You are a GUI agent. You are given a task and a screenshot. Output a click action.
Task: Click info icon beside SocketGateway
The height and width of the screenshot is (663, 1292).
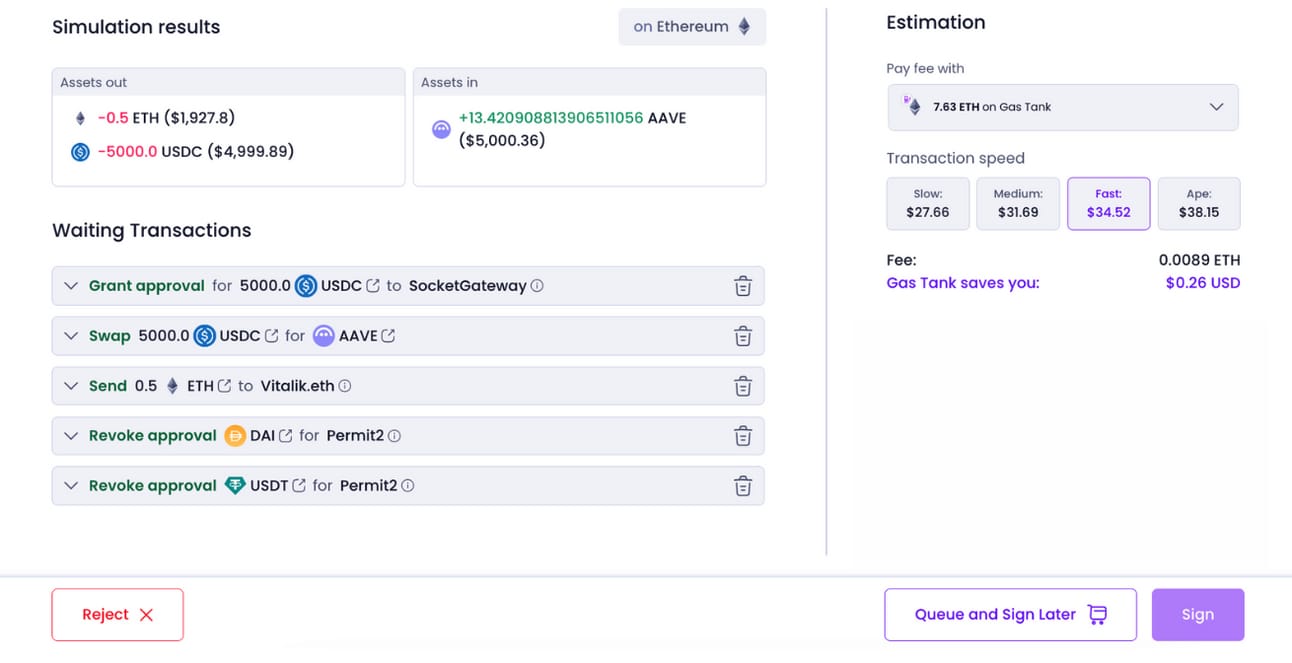537,286
